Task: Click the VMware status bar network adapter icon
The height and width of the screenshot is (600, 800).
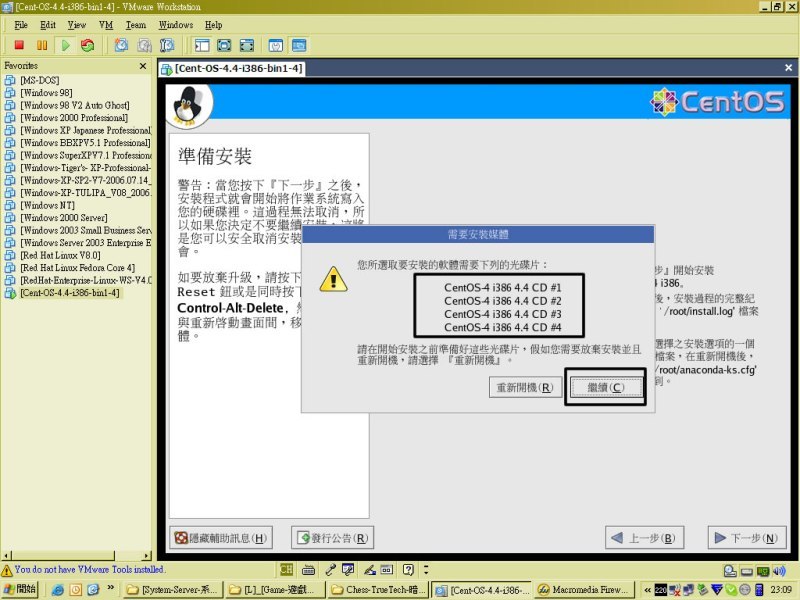Action: pyautogui.click(x=763, y=571)
